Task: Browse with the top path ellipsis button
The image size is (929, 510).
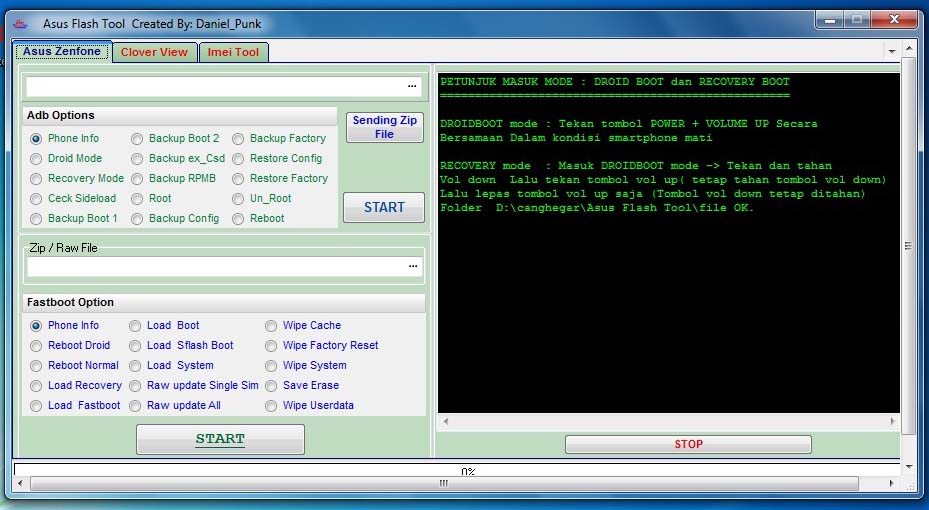Action: (x=412, y=86)
